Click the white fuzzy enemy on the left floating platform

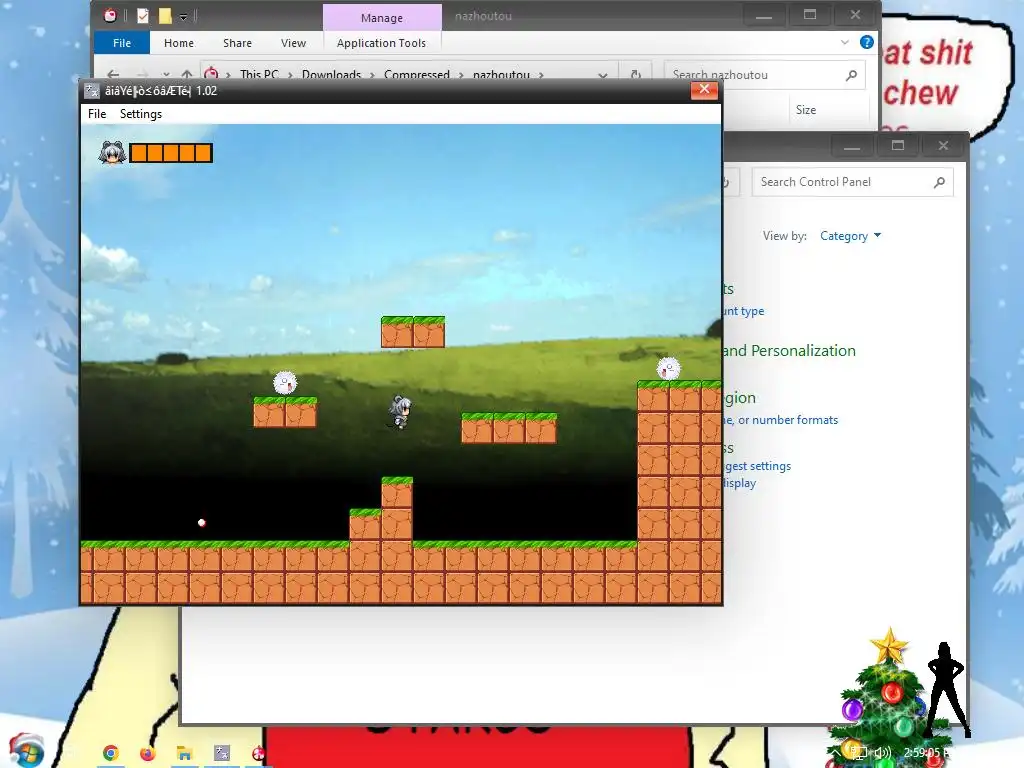285,383
